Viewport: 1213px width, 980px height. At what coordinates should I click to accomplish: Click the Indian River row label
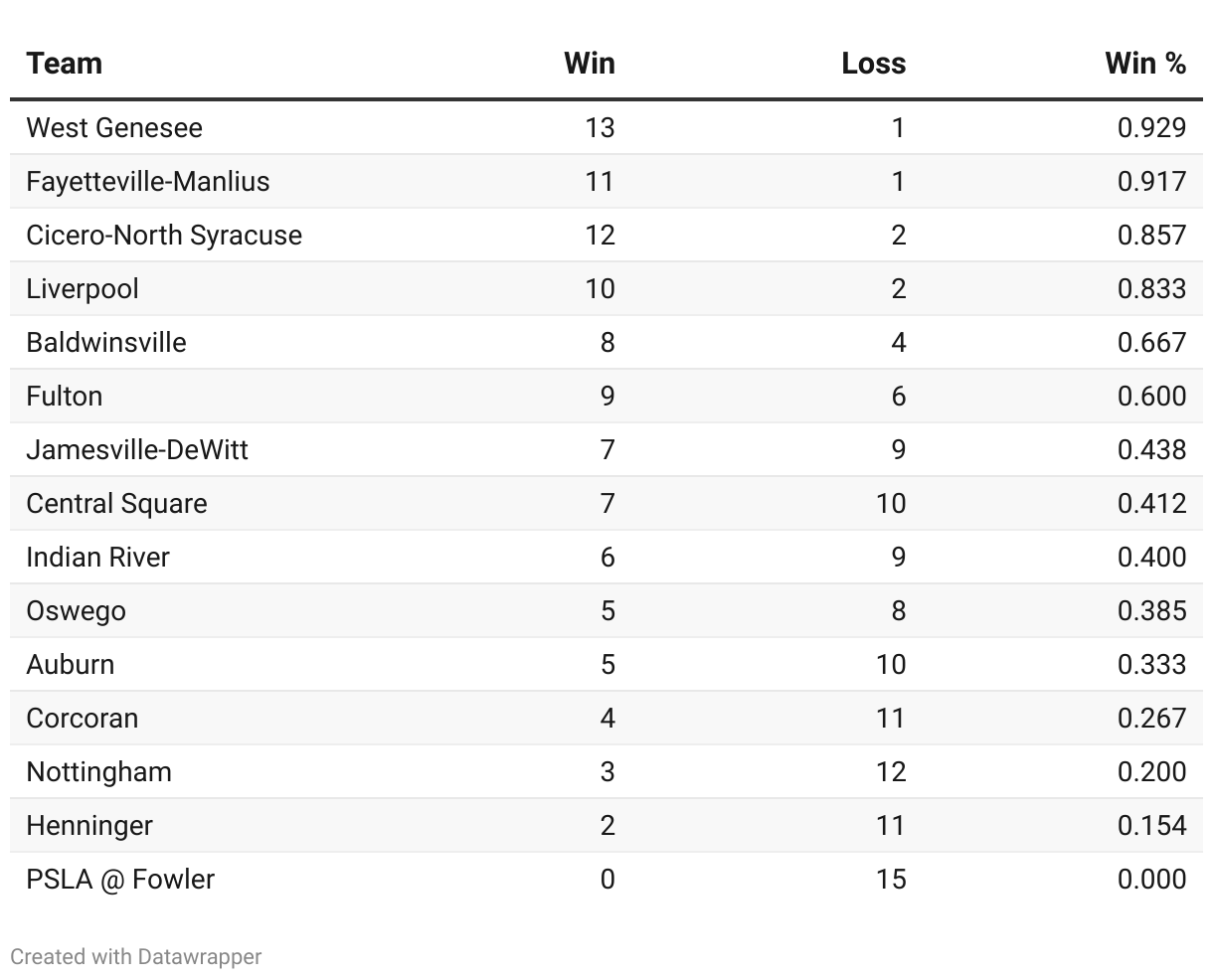(97, 558)
